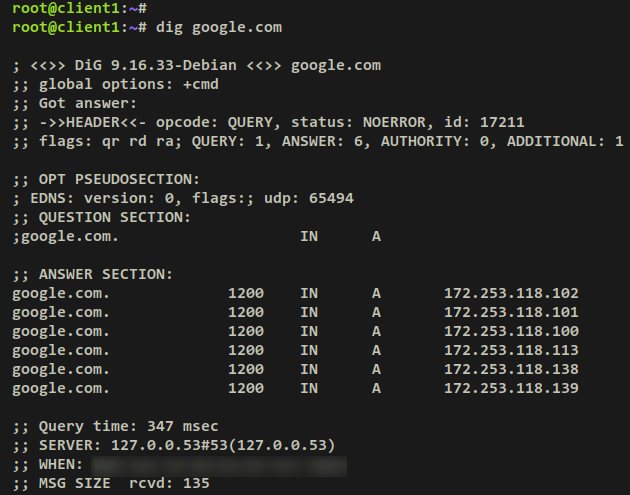Click the query id 17211
Viewport: 630px width, 495px height.
pos(502,122)
